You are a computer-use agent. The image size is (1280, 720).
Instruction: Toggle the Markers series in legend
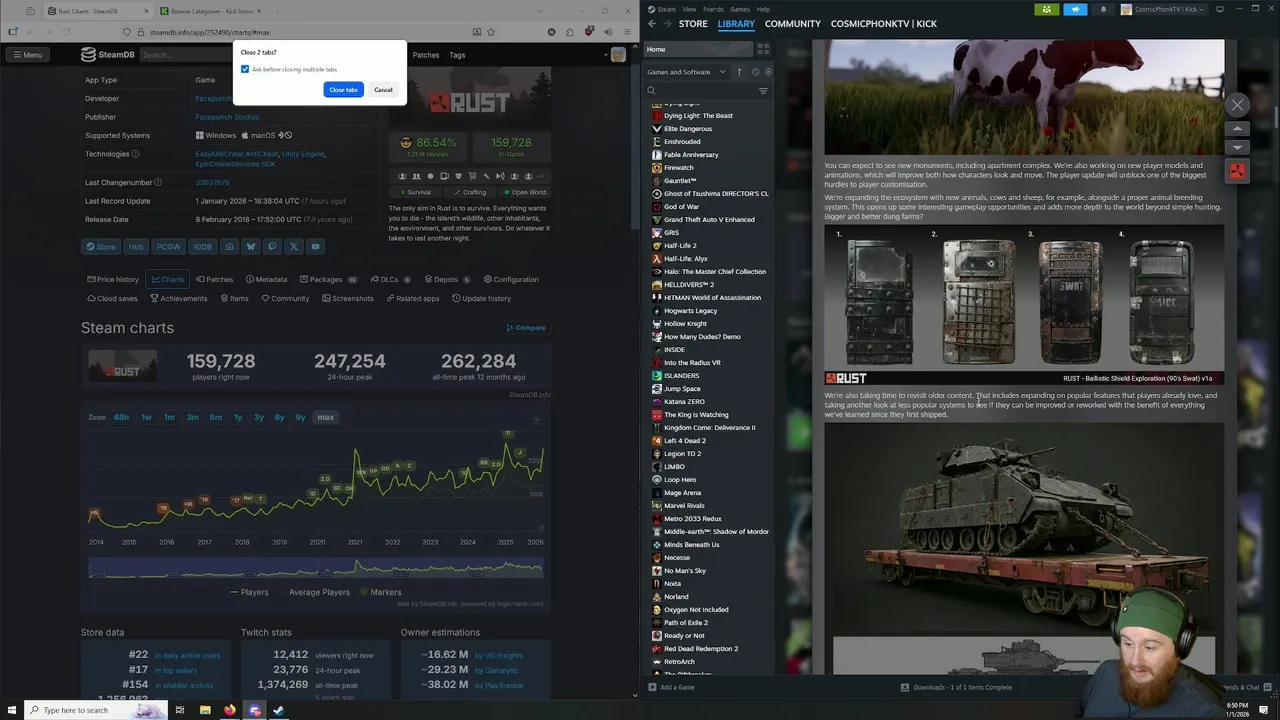tap(380, 592)
